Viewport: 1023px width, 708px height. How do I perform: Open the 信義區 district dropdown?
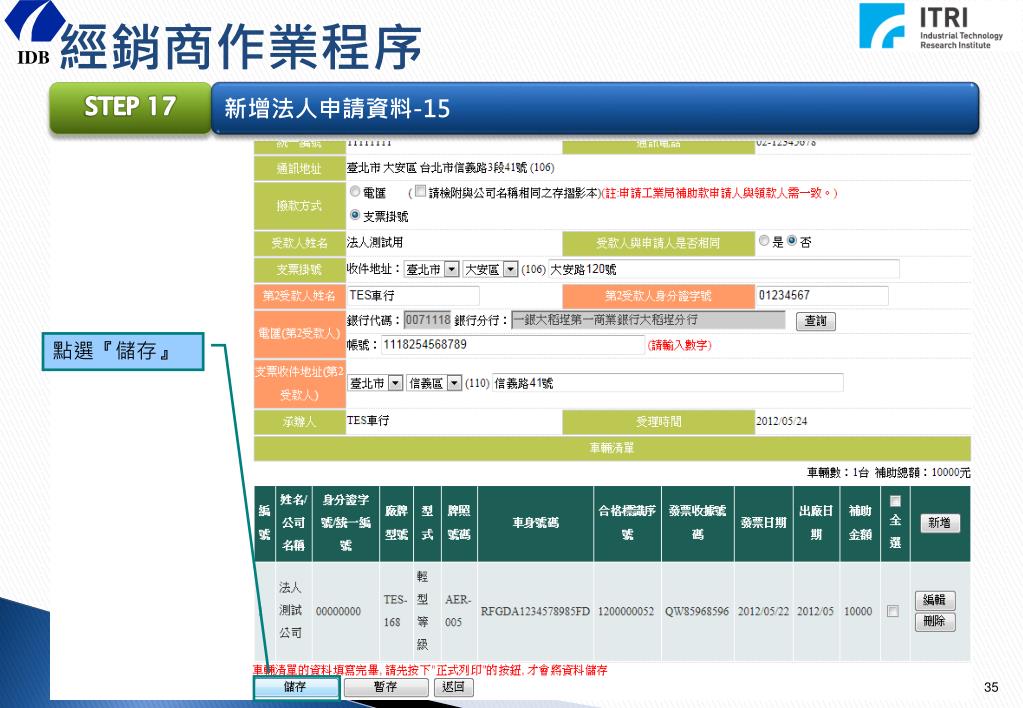pyautogui.click(x=434, y=383)
